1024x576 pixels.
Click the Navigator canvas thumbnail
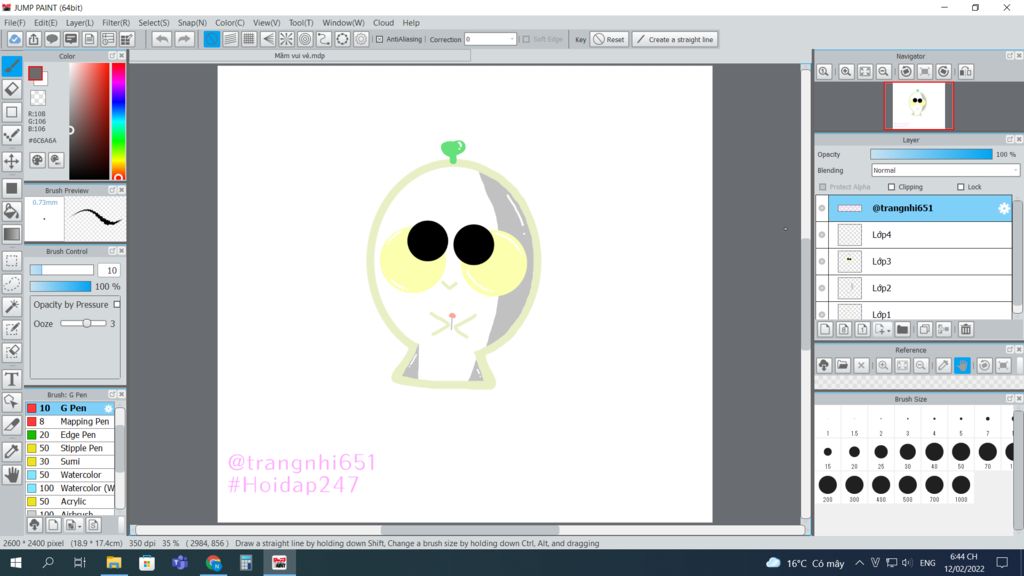coord(918,106)
